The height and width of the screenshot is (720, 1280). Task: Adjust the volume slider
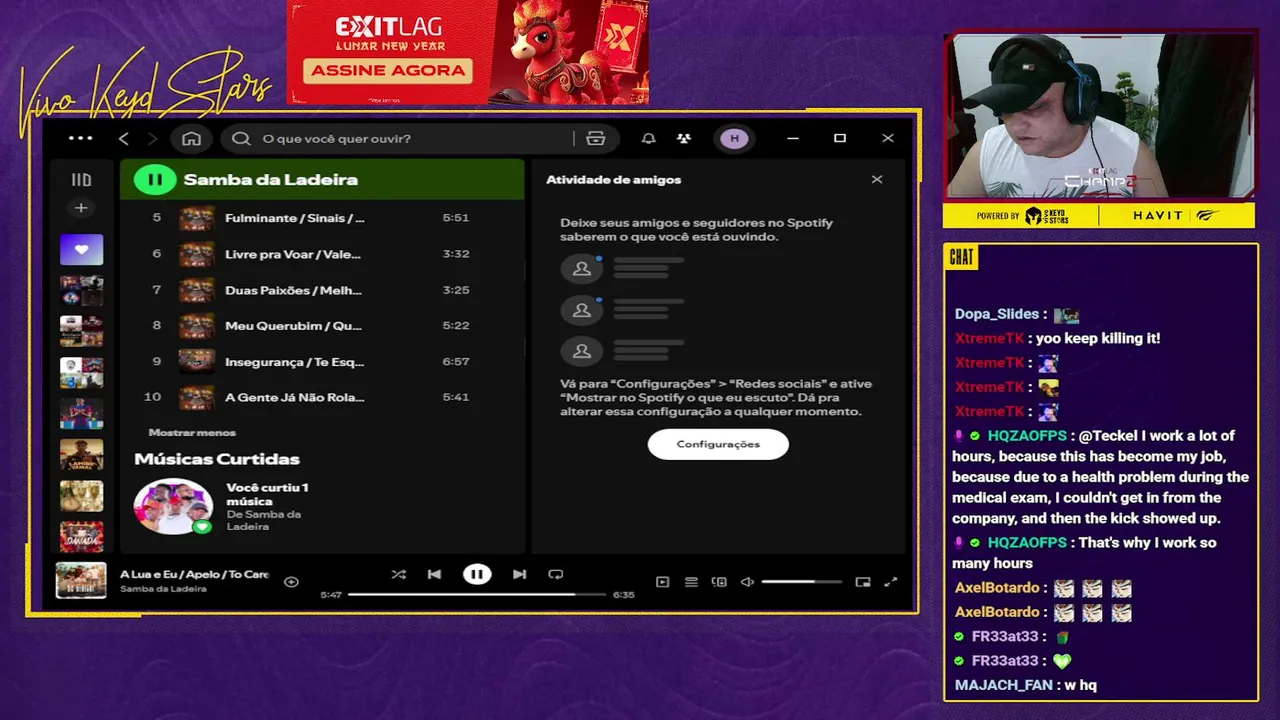click(802, 582)
